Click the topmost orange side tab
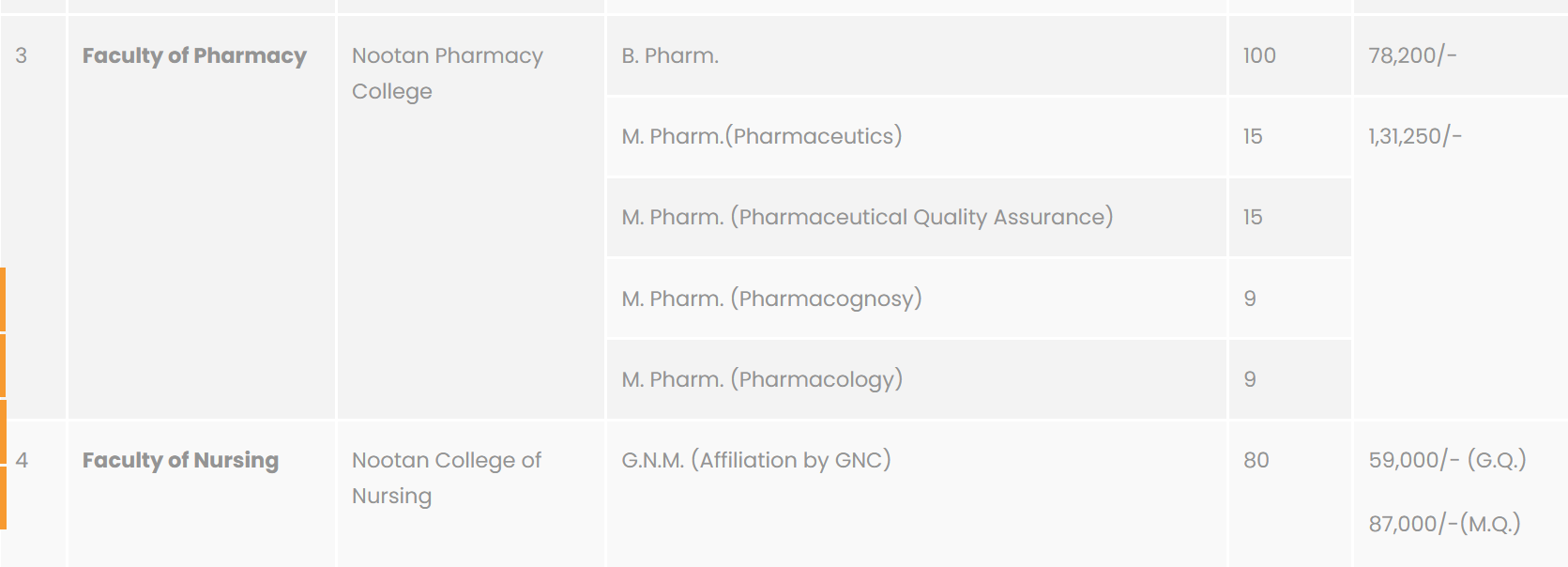The image size is (1568, 567). [3, 299]
